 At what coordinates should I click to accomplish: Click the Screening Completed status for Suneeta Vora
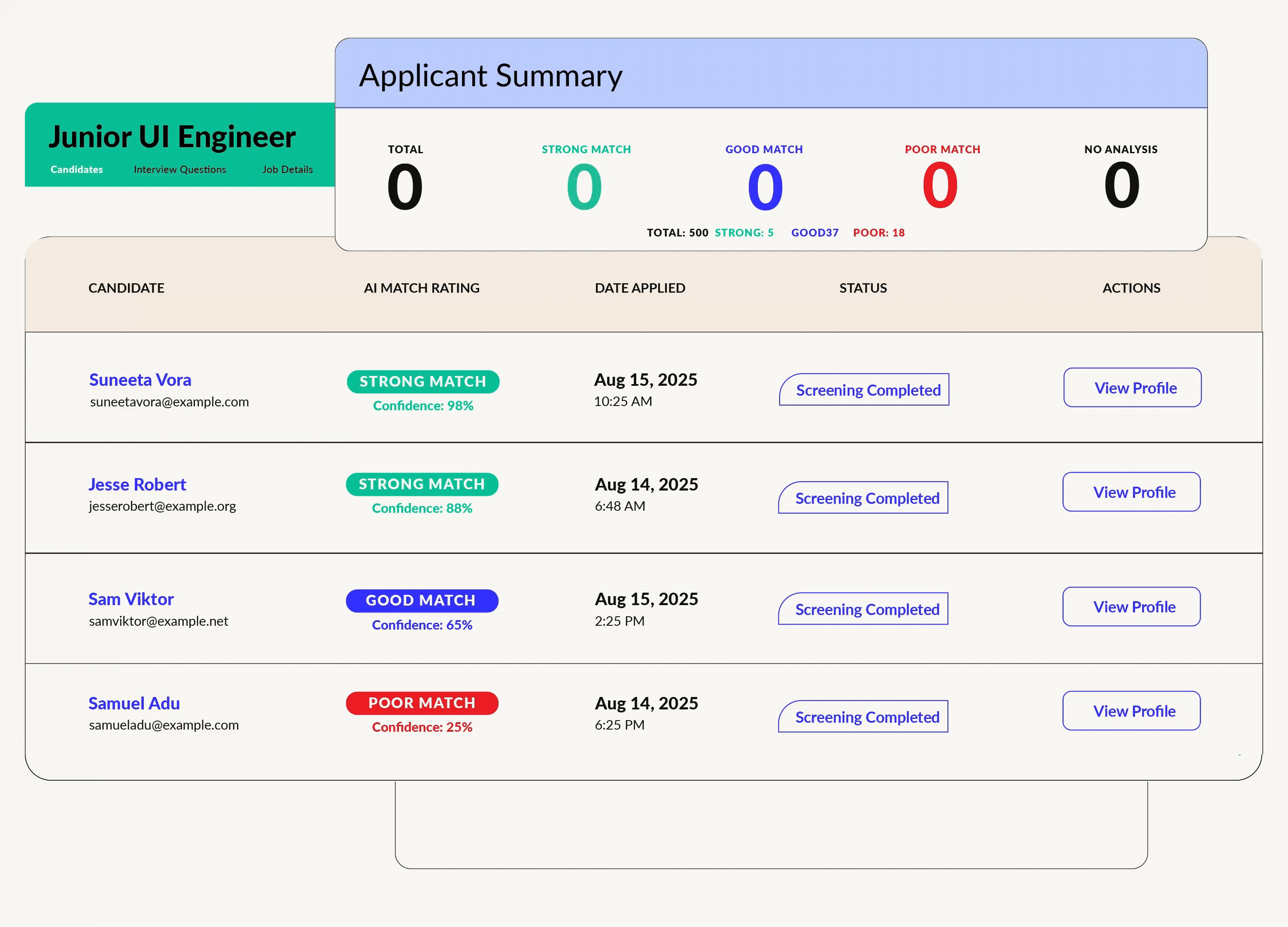click(x=863, y=390)
